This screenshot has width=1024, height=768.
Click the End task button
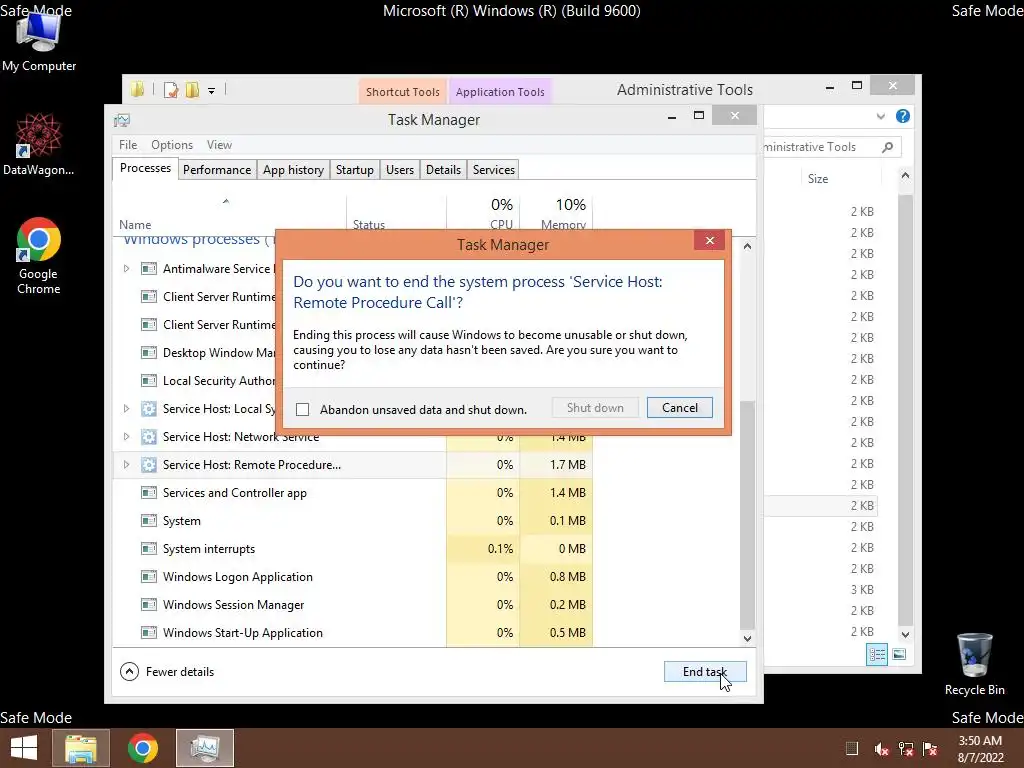pyautogui.click(x=705, y=671)
